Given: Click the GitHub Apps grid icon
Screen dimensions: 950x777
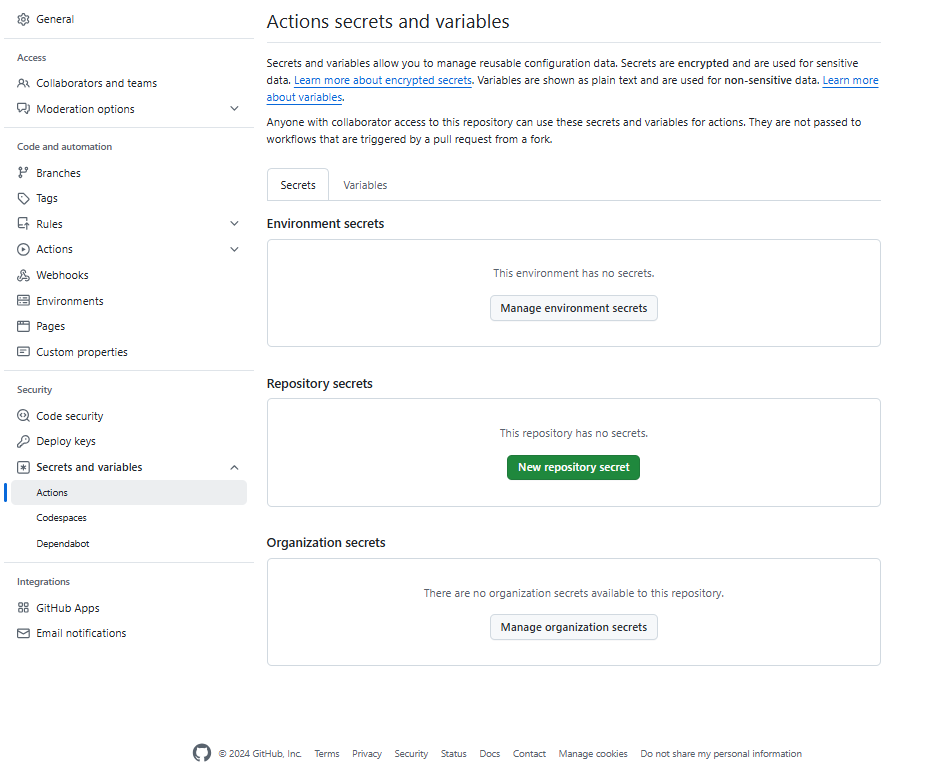Looking at the screenshot, I should [x=23, y=607].
